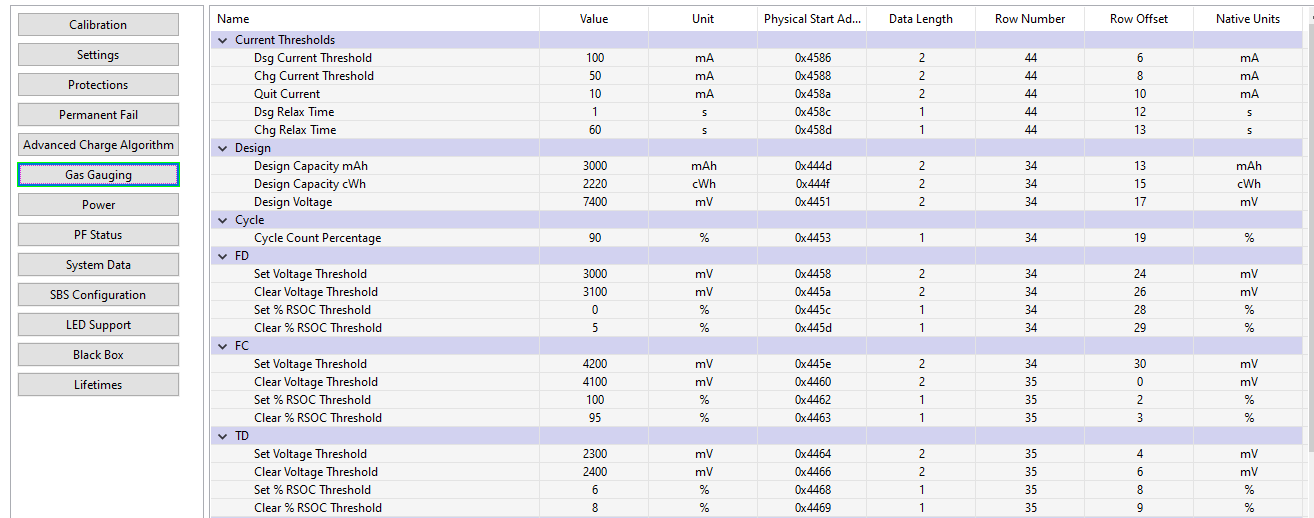This screenshot has height=518, width=1314.
Task: Collapse the Current Thresholds group
Action: (x=222, y=41)
